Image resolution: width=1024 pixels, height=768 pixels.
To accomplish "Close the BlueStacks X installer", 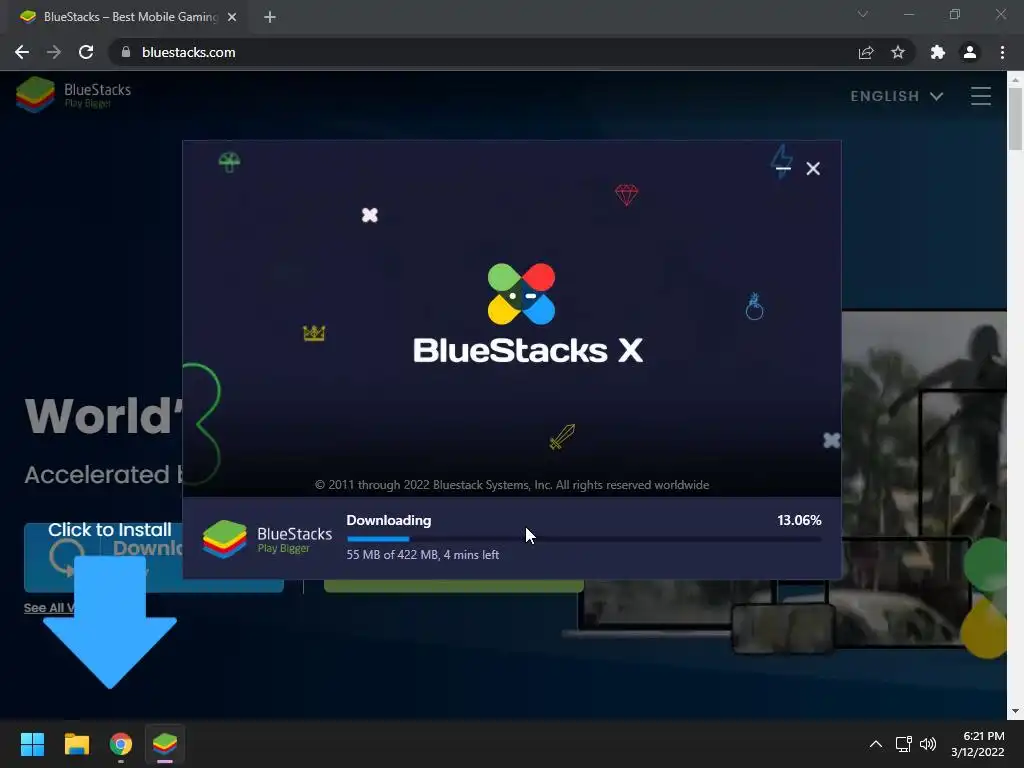I will (x=813, y=168).
